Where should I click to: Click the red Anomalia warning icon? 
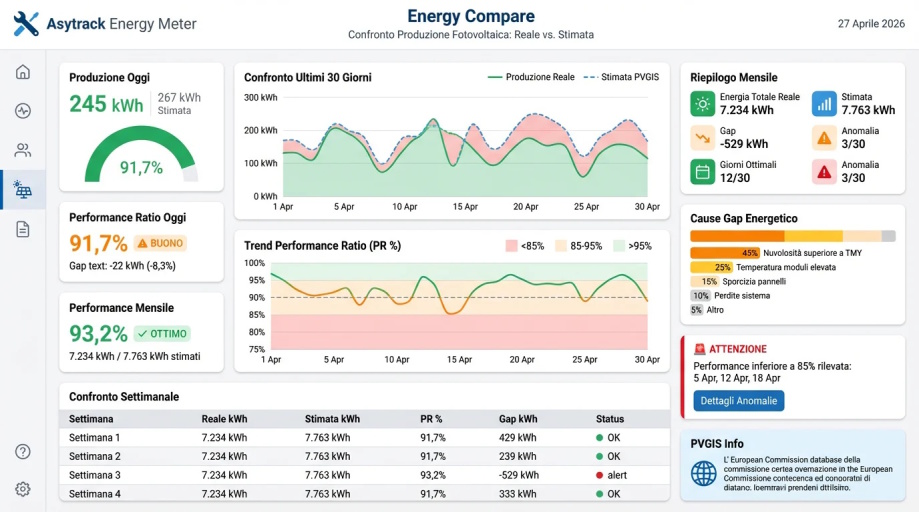pos(824,172)
